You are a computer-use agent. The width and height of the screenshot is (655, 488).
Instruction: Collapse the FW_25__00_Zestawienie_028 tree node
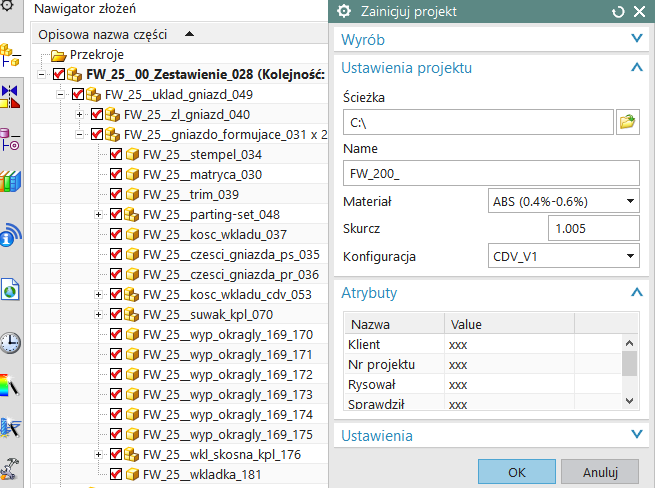click(41, 75)
